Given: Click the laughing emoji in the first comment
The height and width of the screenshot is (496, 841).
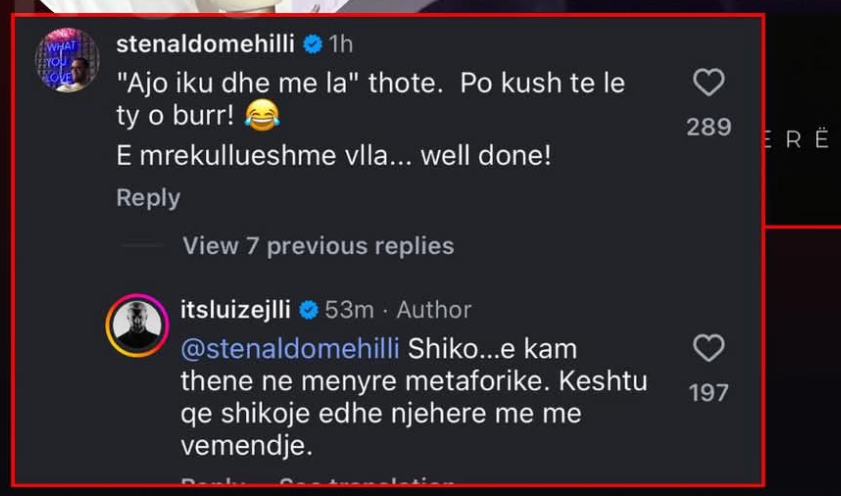Looking at the screenshot, I should [261, 117].
